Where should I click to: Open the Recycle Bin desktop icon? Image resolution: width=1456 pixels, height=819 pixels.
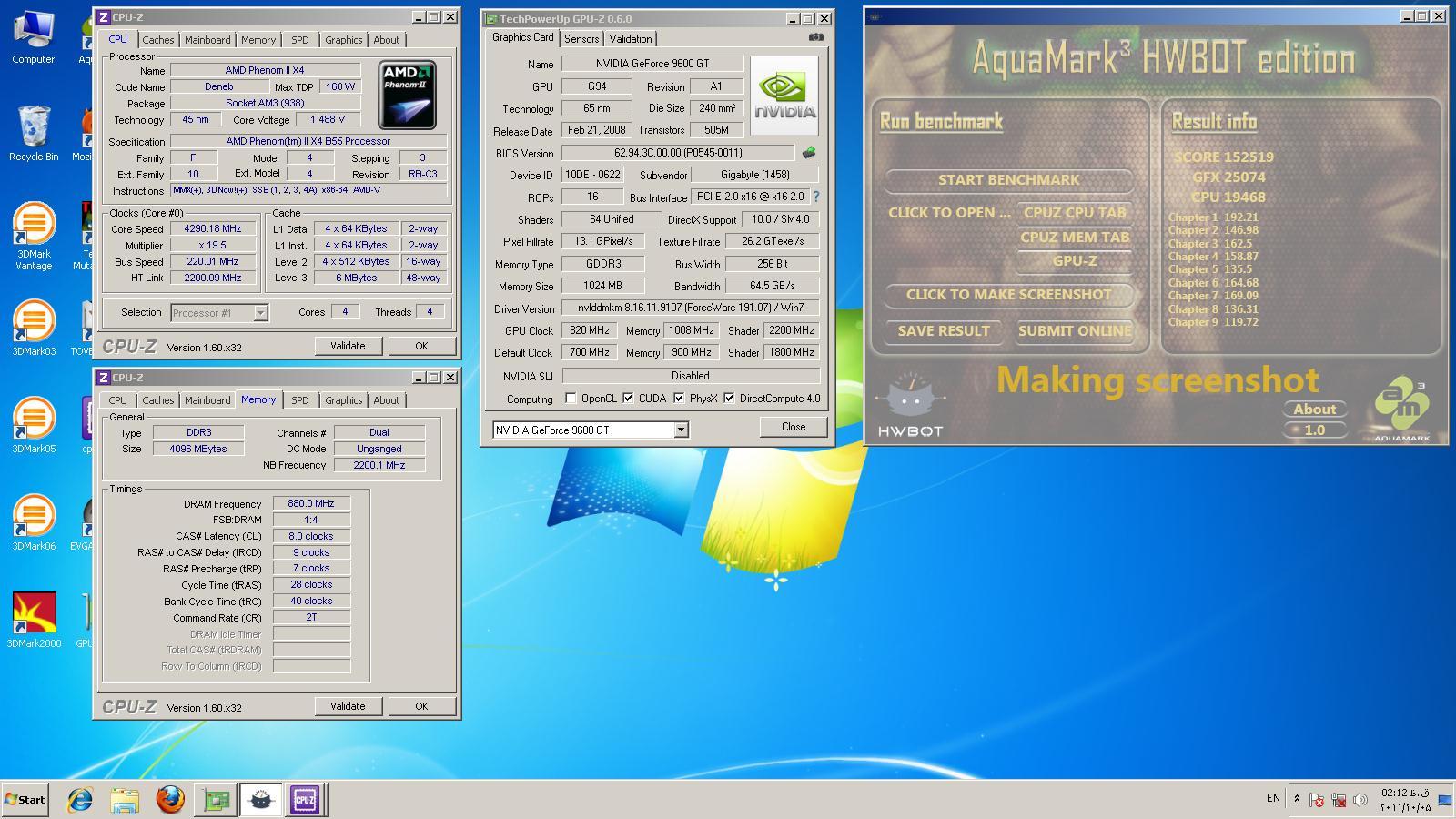click(x=34, y=133)
